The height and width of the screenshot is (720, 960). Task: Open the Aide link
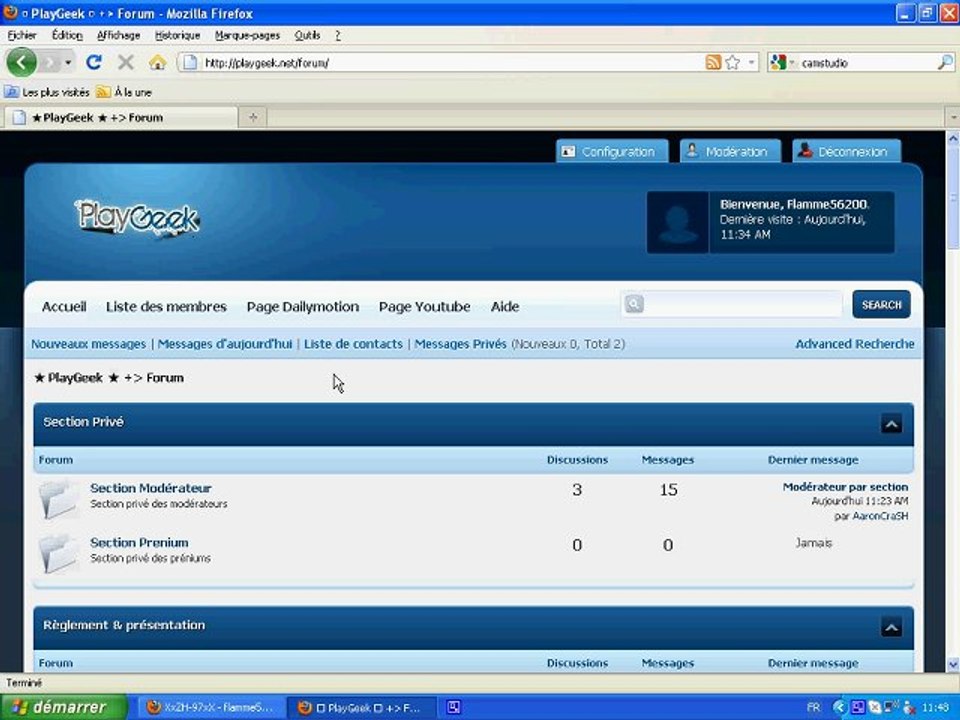click(505, 307)
